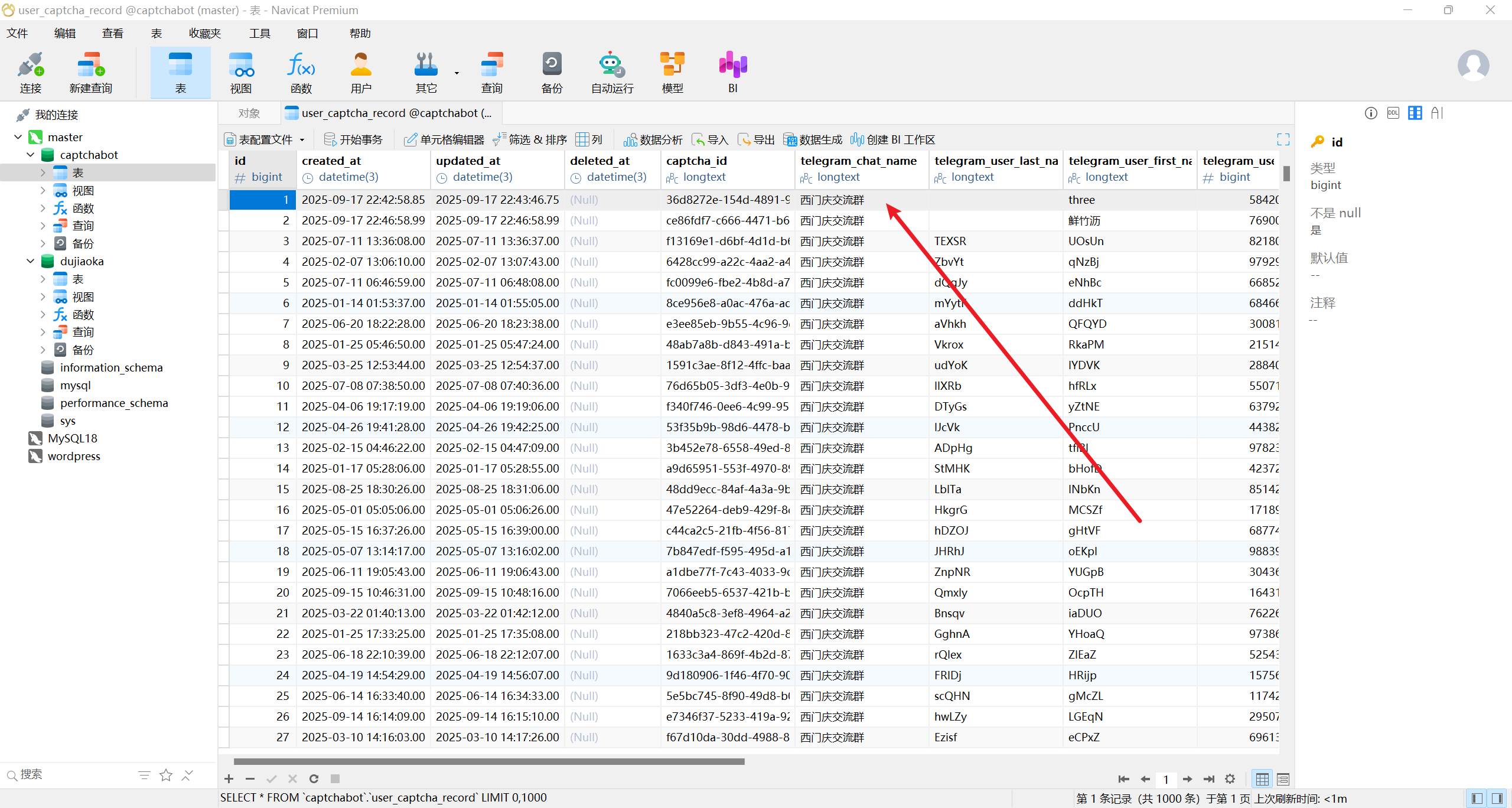This screenshot has width=1512, height=808.
Task: Open the table profile dropdown arrow
Action: (x=302, y=140)
